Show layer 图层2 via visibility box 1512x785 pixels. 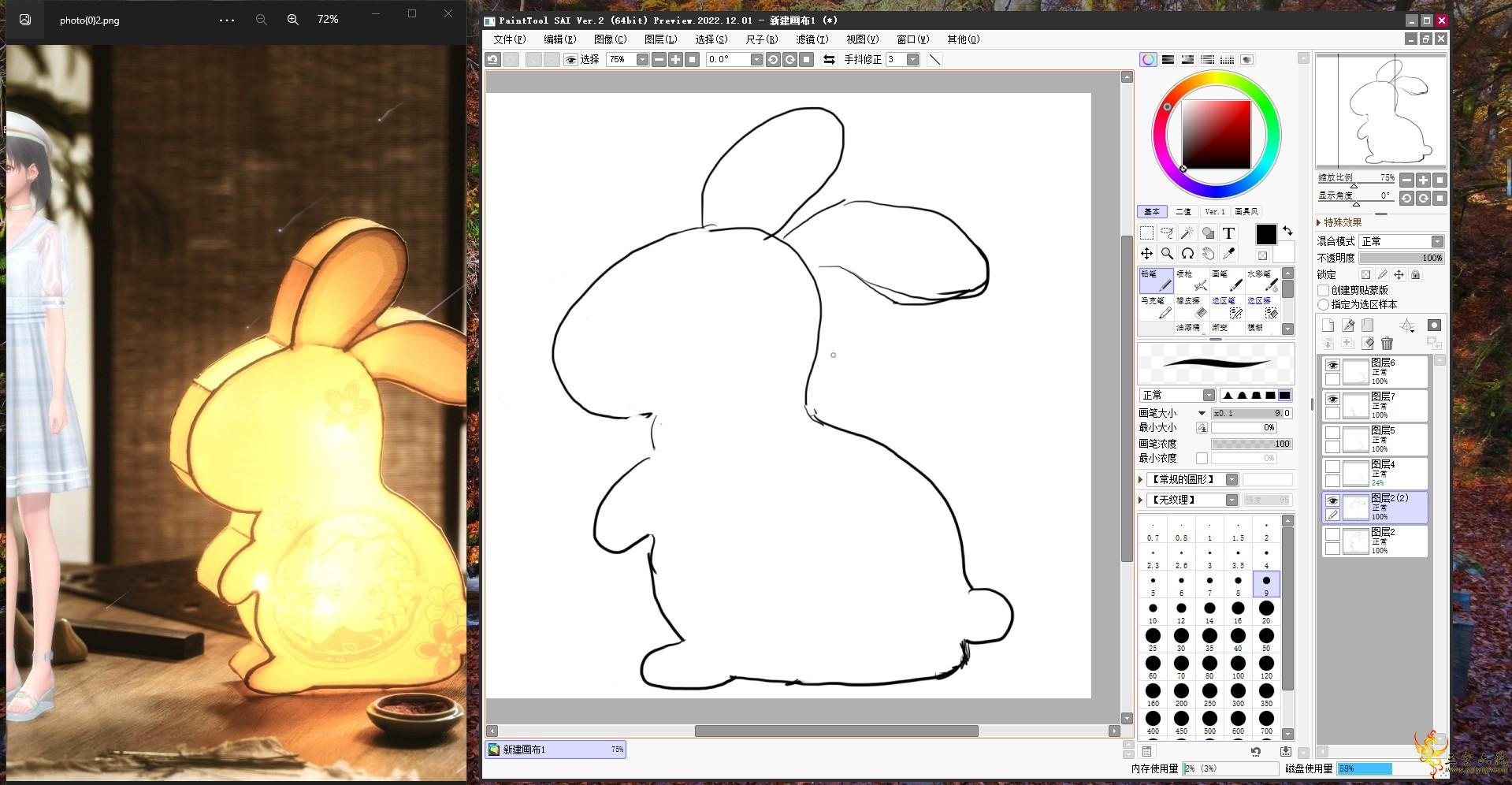(x=1332, y=534)
